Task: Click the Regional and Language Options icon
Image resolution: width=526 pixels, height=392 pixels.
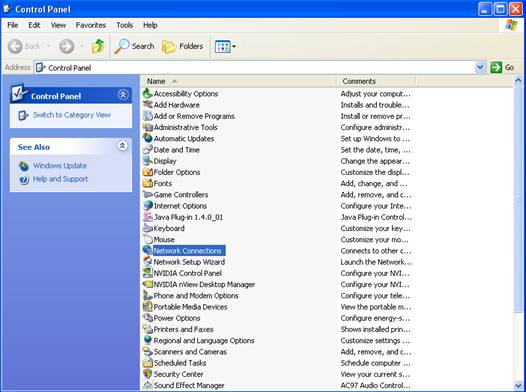Action: (x=148, y=340)
